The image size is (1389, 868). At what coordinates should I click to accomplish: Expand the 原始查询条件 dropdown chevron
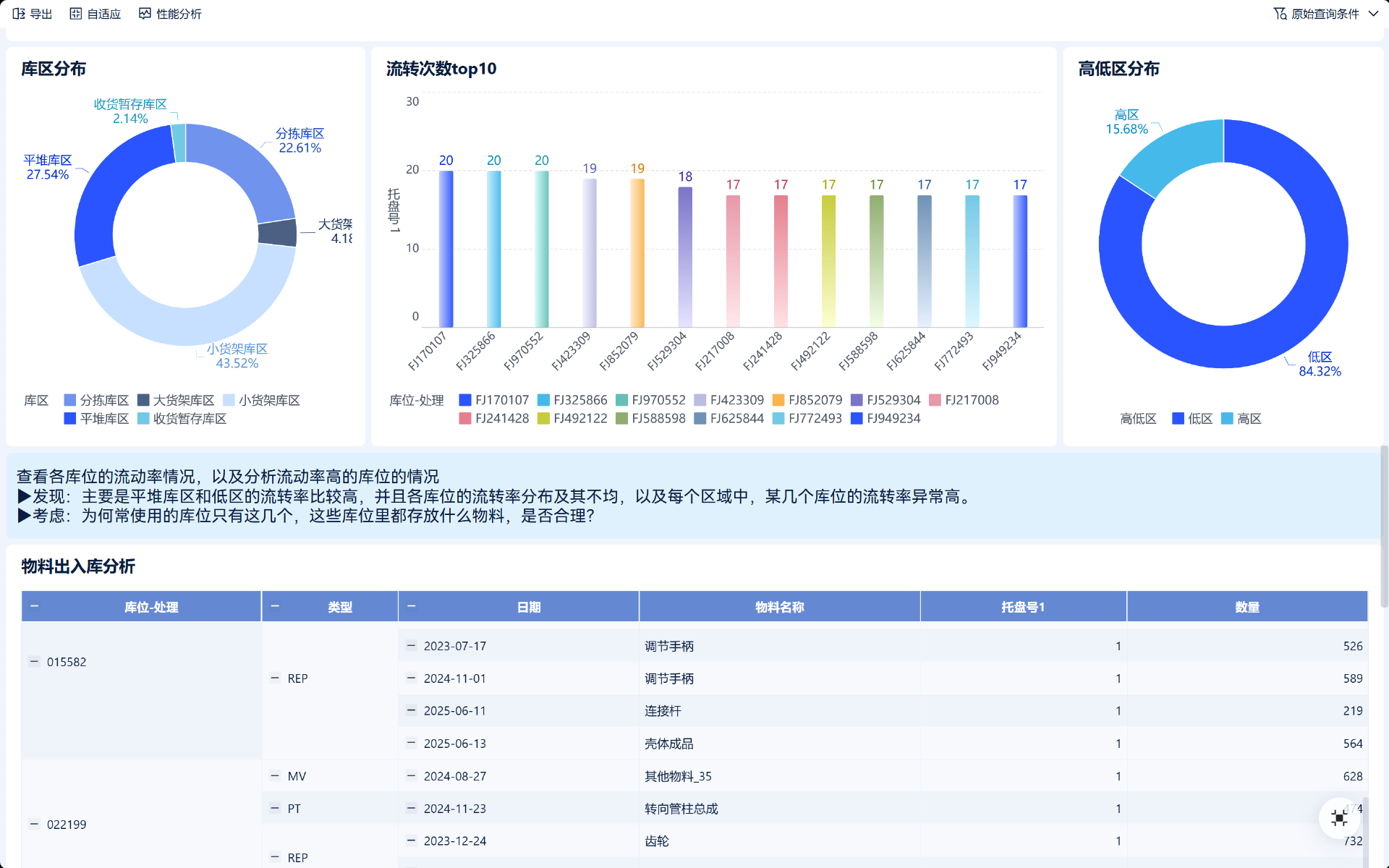coord(1373,14)
